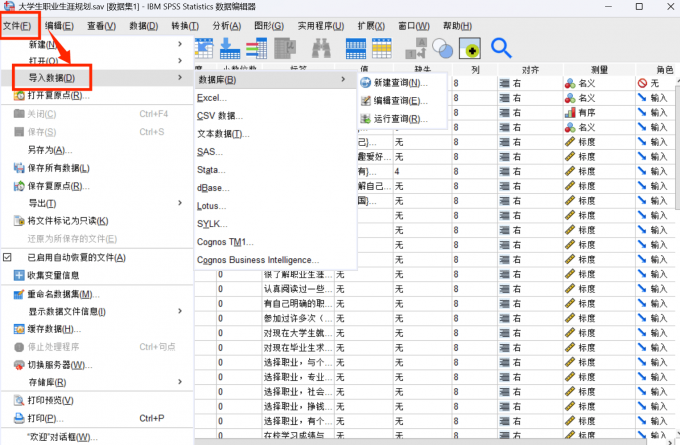Screen dimensions: 680x445
Task: Expand the 存储库 submenu
Action: click(x=98, y=383)
